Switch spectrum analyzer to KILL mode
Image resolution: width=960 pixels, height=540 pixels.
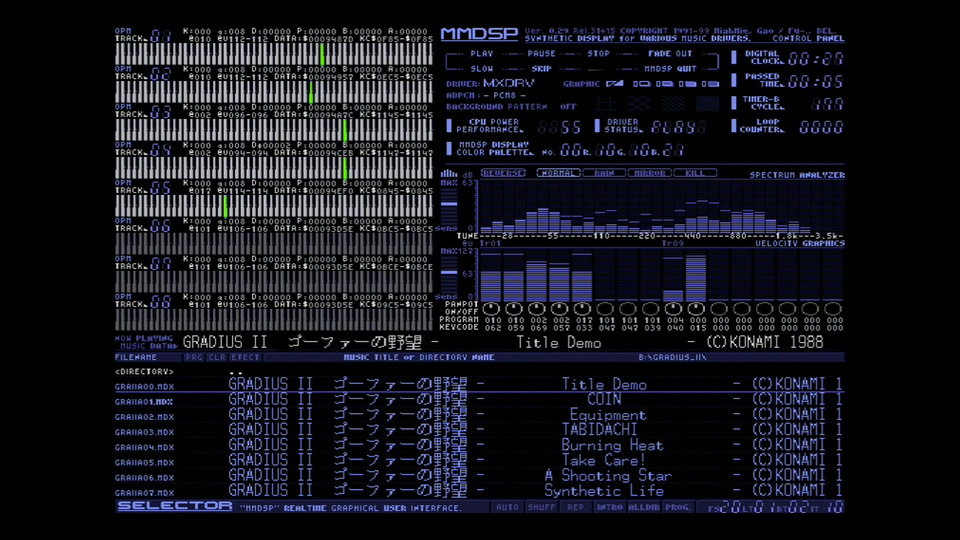pos(695,173)
